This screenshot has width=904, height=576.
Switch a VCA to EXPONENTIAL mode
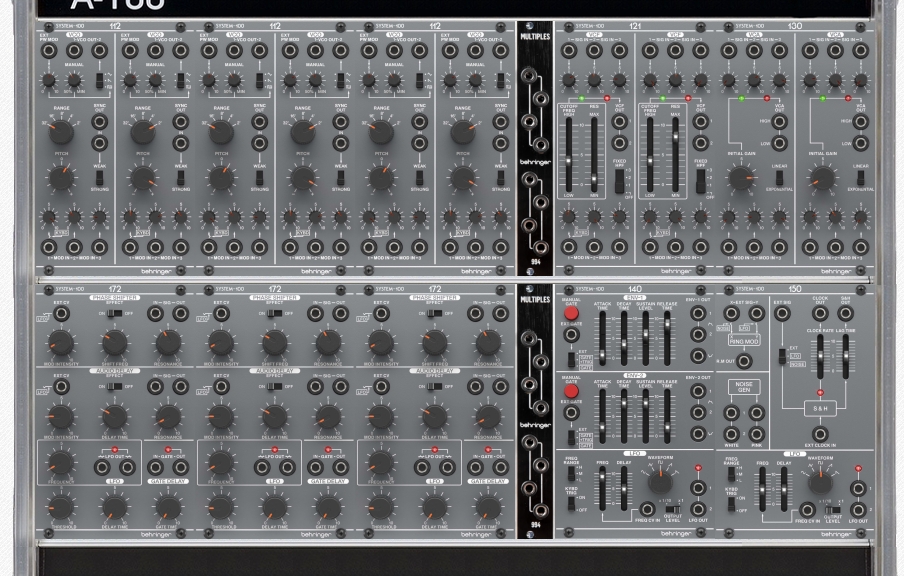779,181
